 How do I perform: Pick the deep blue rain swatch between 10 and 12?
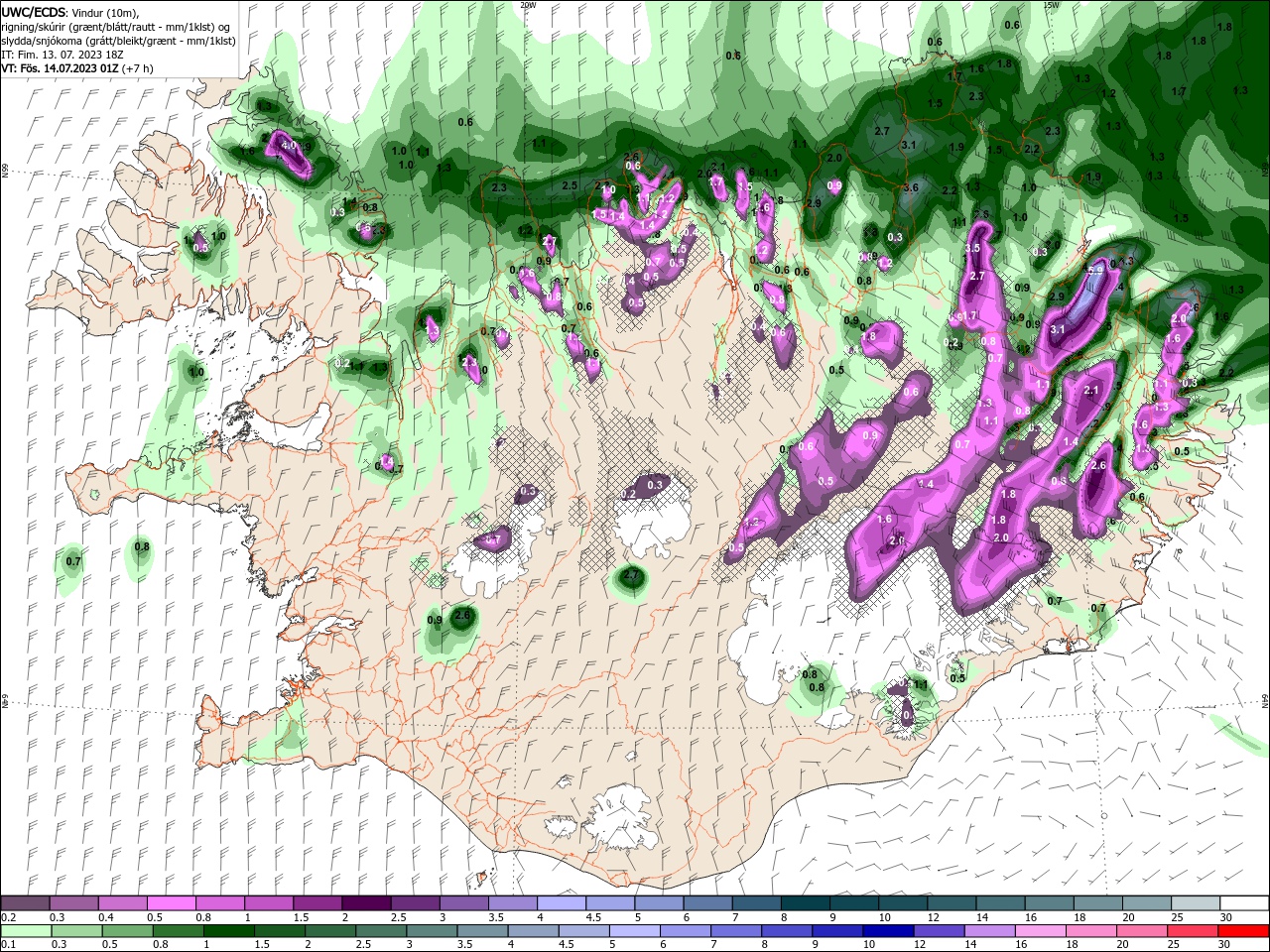coord(888,931)
